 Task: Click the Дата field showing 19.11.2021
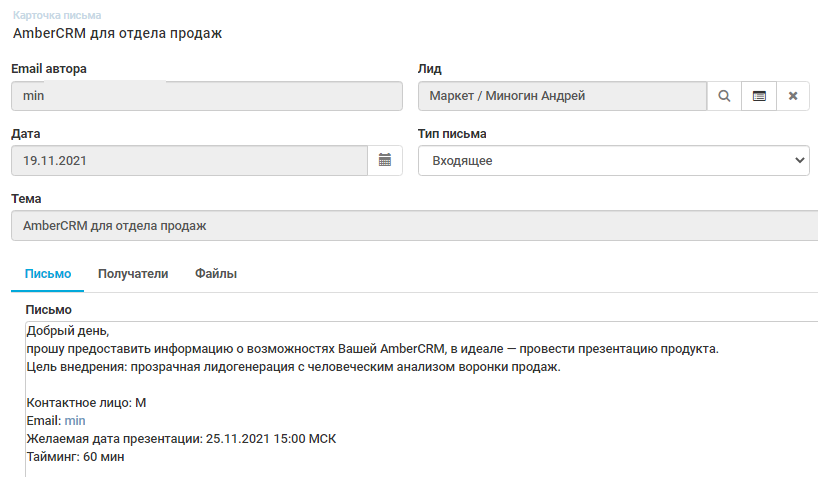coord(189,161)
